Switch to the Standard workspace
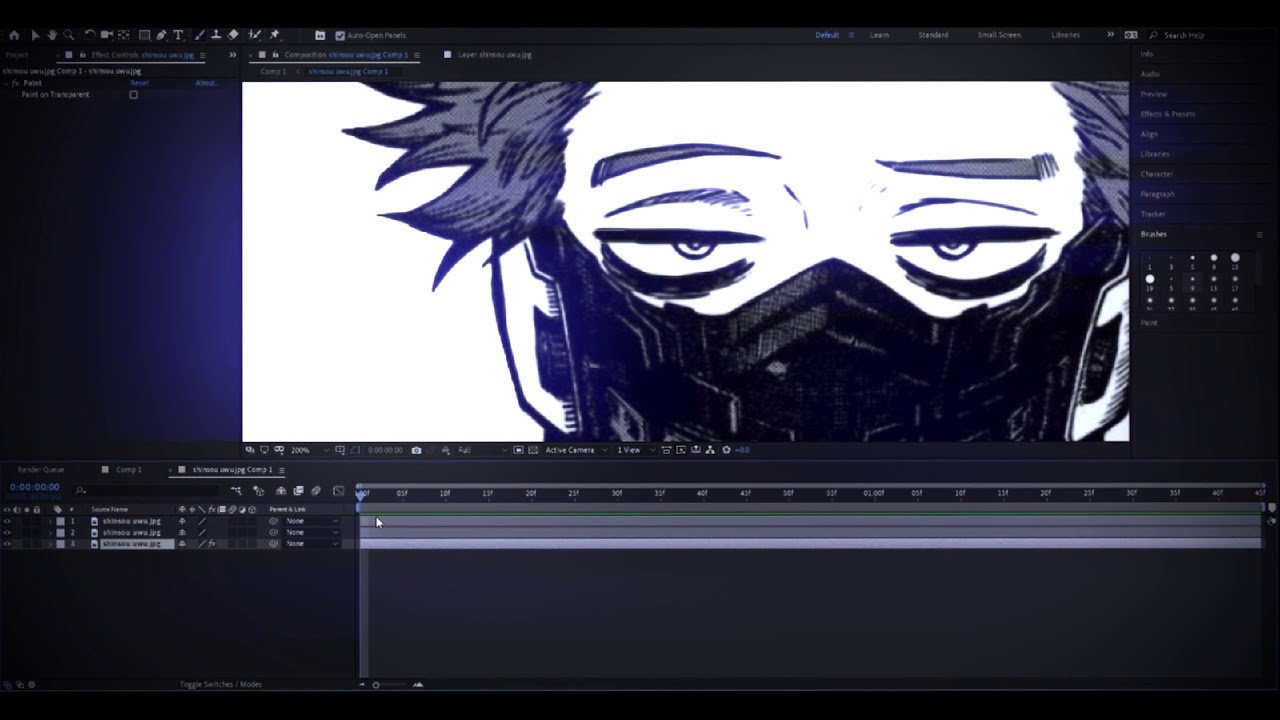The width and height of the screenshot is (1280, 720). 933,35
